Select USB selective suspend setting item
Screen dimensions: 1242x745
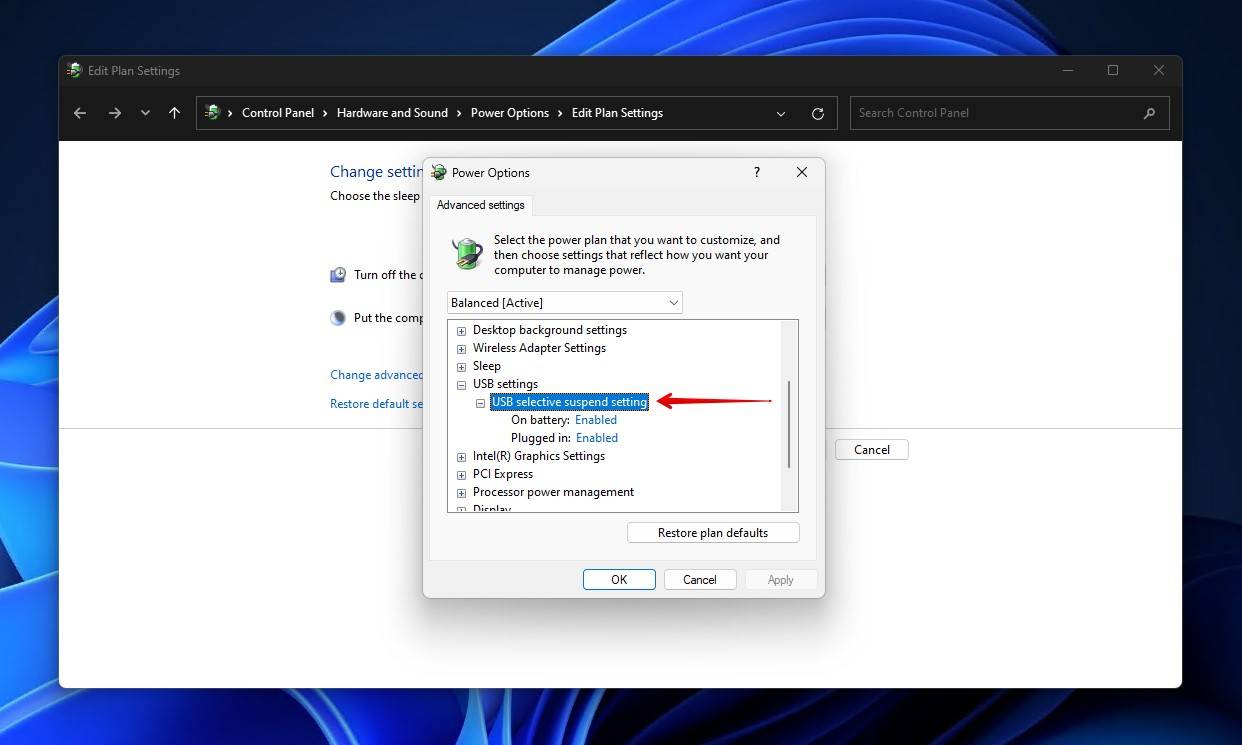click(570, 402)
